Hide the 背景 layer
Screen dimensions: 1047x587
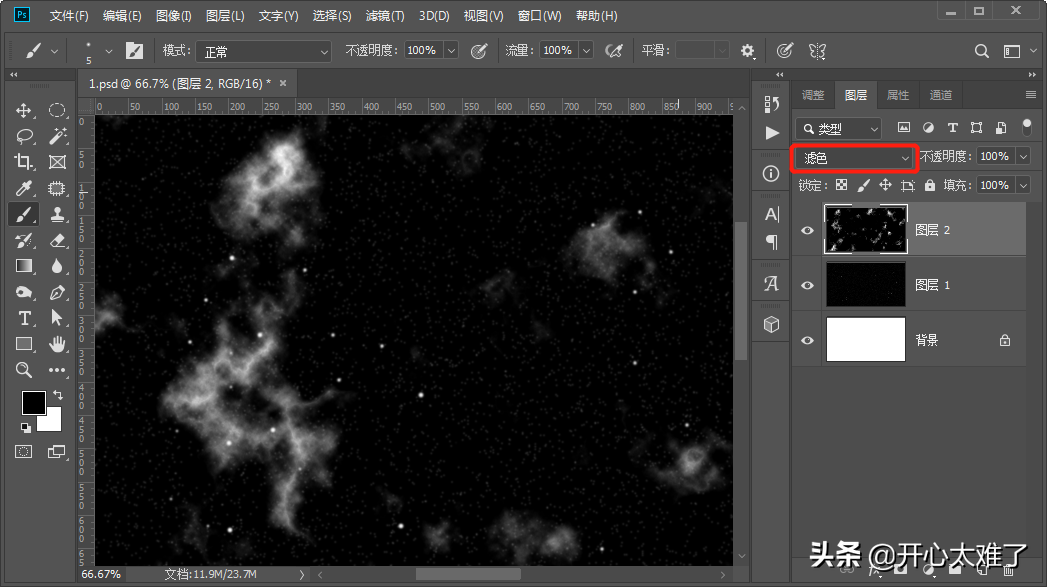click(x=808, y=340)
